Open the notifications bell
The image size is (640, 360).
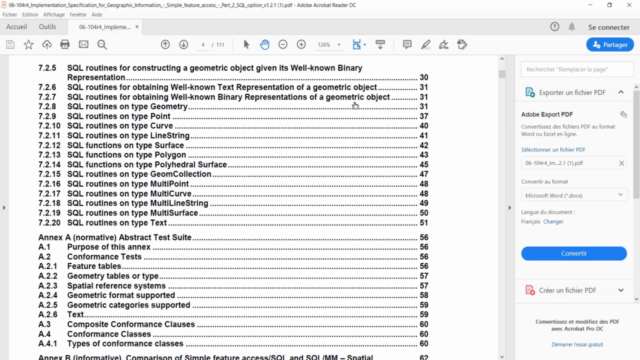coord(572,27)
